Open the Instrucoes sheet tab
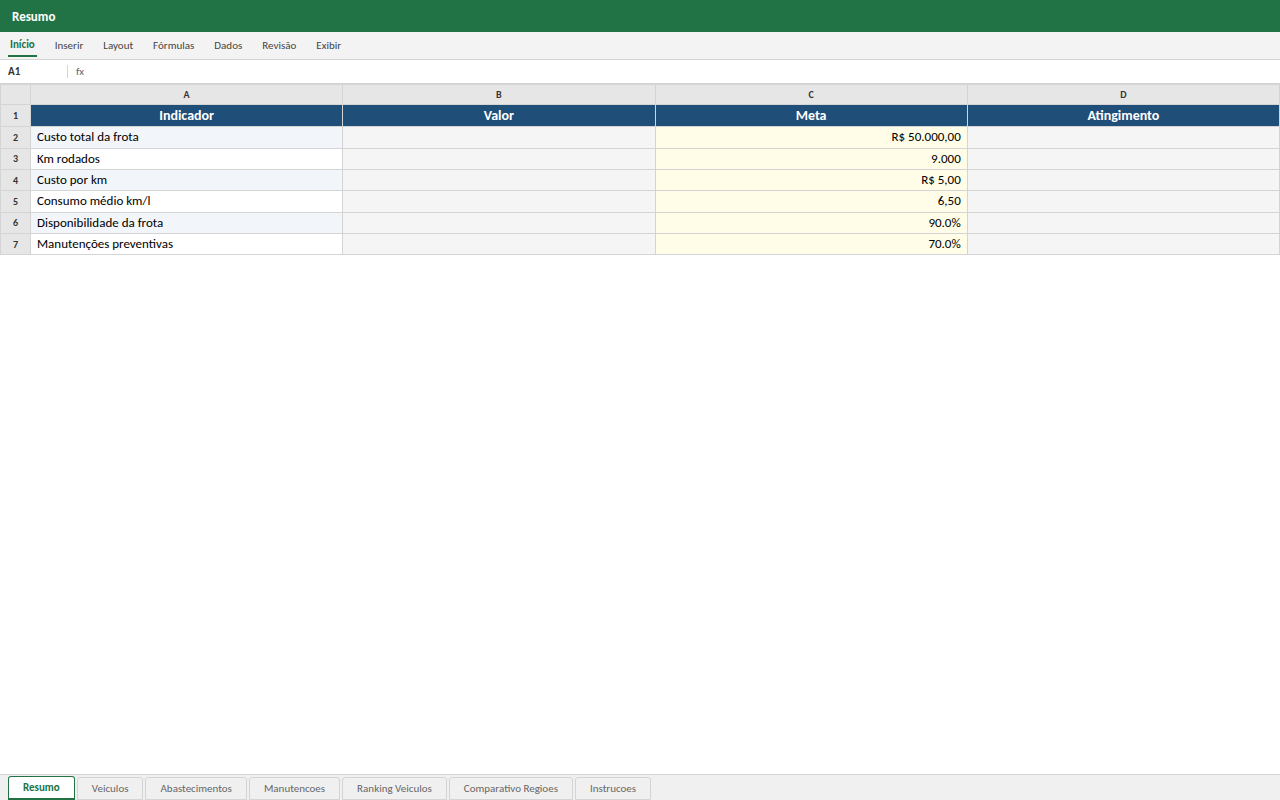 coord(613,789)
